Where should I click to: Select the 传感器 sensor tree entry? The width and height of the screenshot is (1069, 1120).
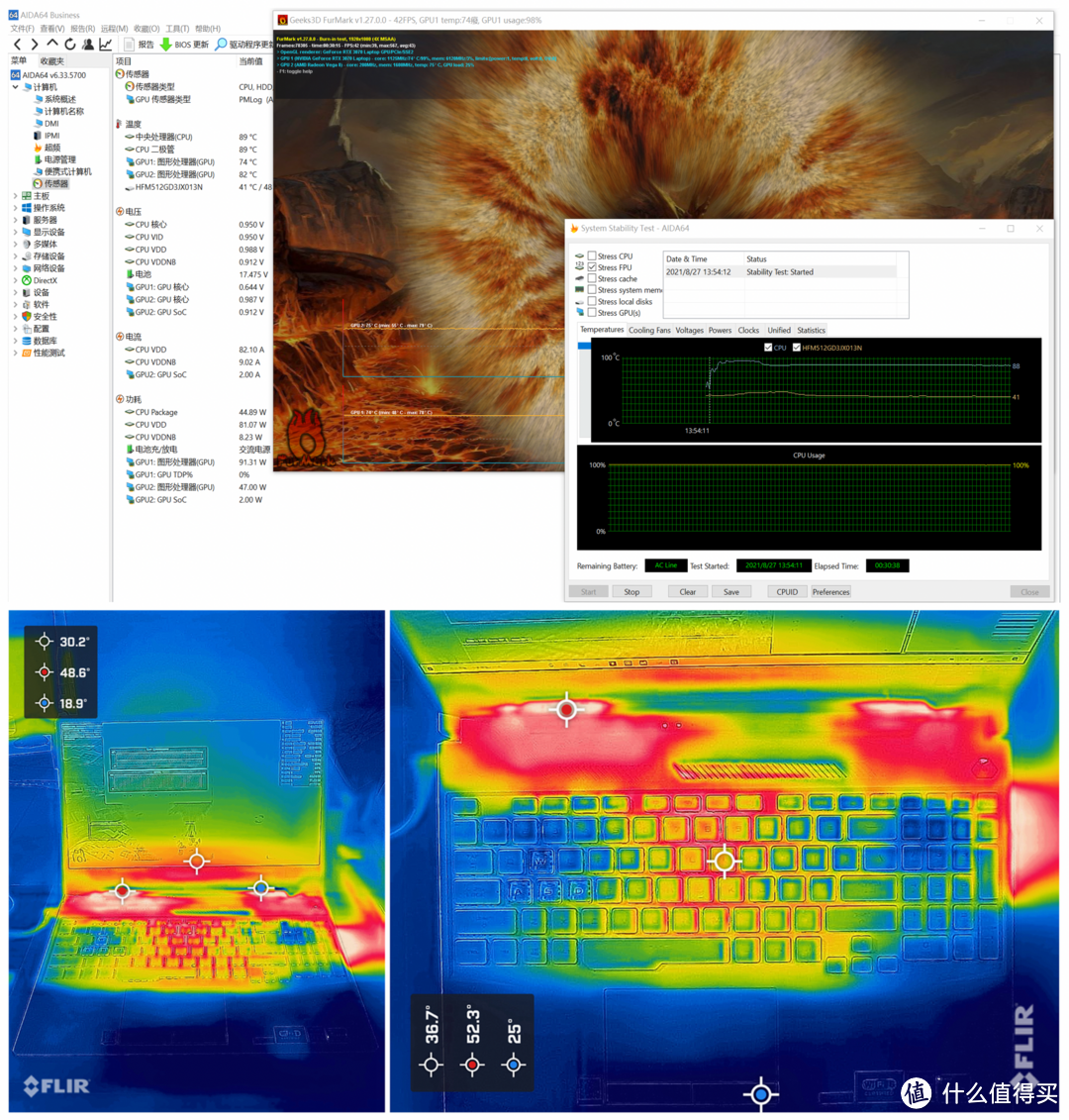(55, 184)
